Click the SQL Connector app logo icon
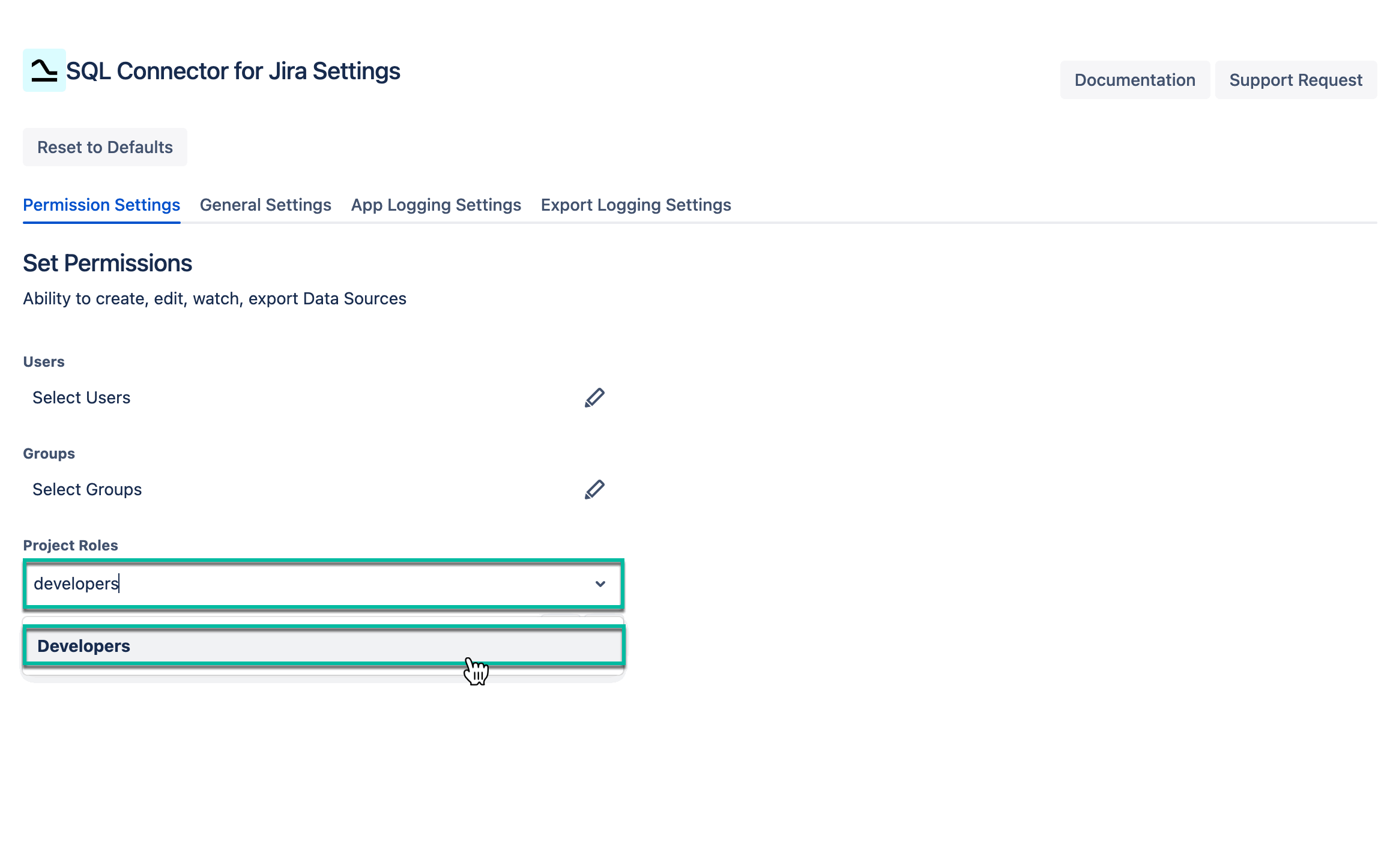The height and width of the screenshot is (868, 1399). tap(43, 71)
